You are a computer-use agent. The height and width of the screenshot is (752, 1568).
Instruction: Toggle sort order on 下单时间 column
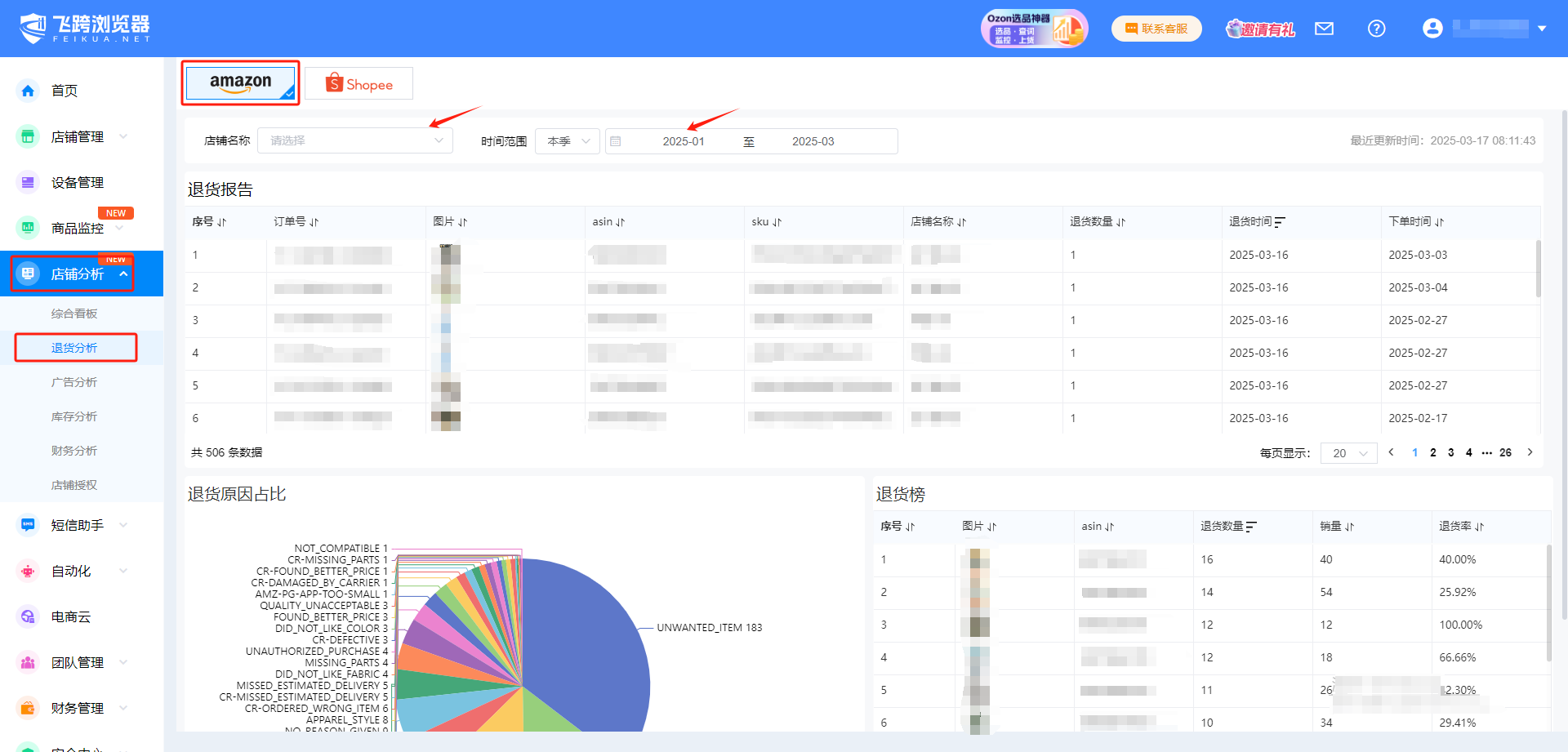[x=1439, y=222]
